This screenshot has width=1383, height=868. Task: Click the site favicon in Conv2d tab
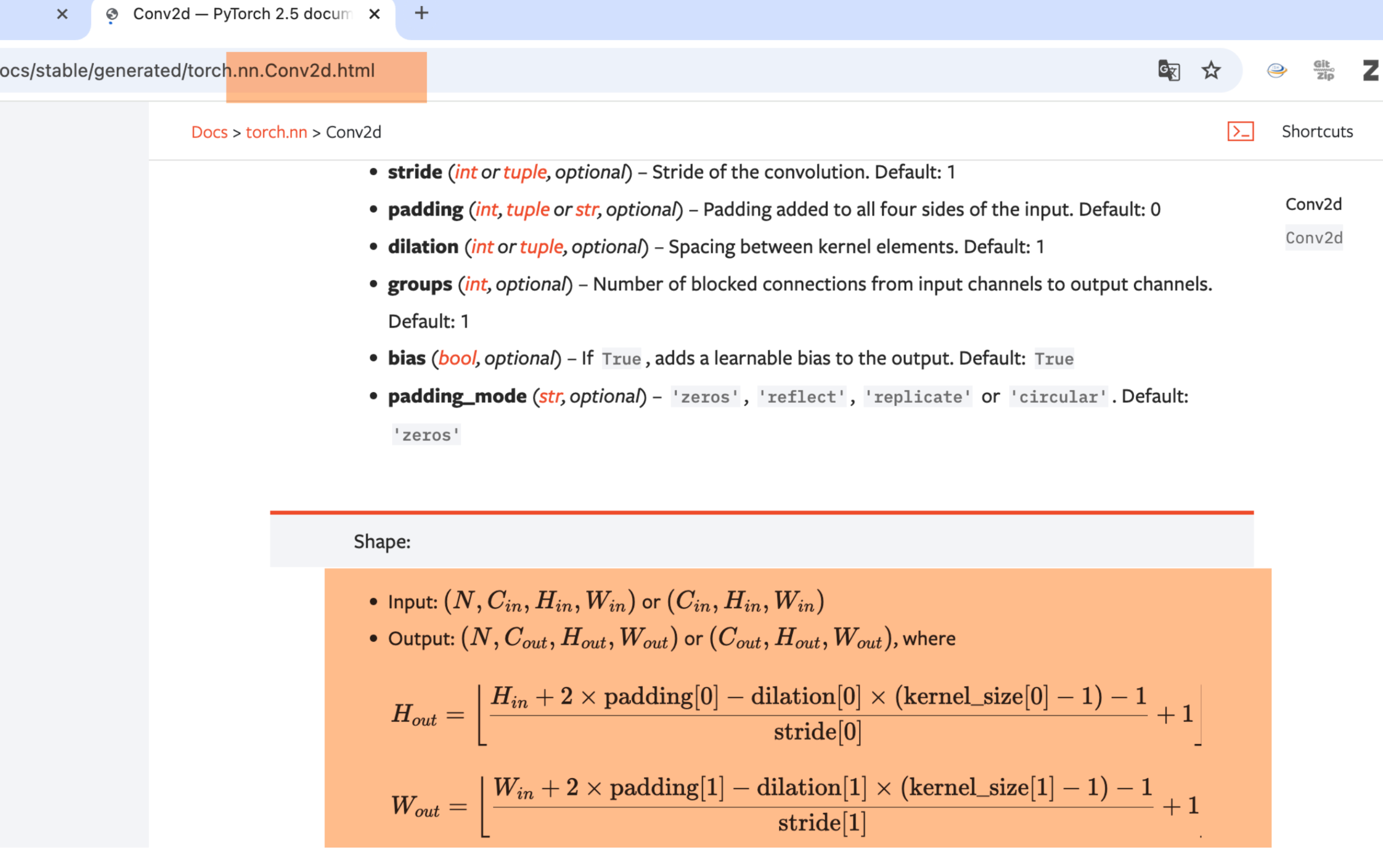pyautogui.click(x=112, y=14)
